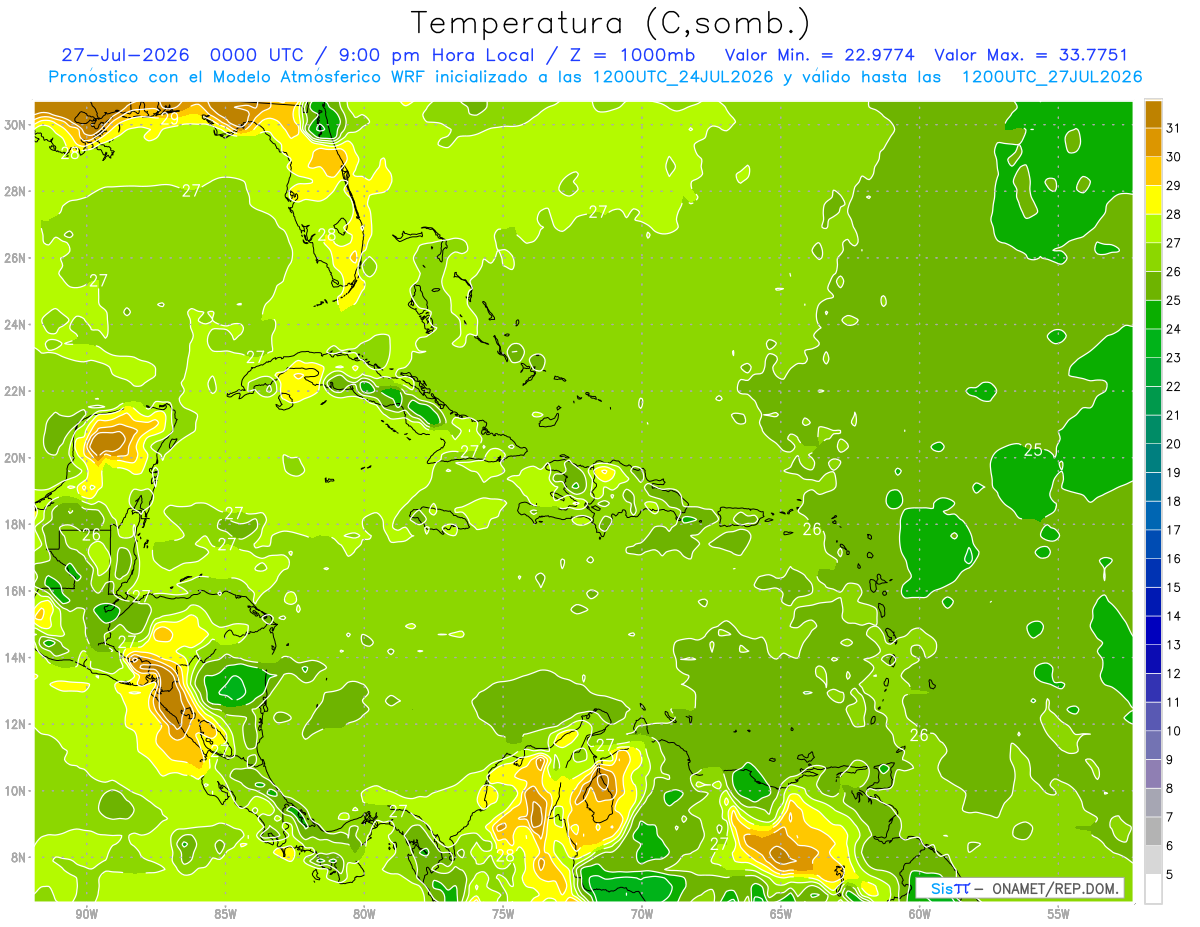The width and height of the screenshot is (1200, 927).
Task: Click the 70W longitude axis label
Action: (642, 914)
